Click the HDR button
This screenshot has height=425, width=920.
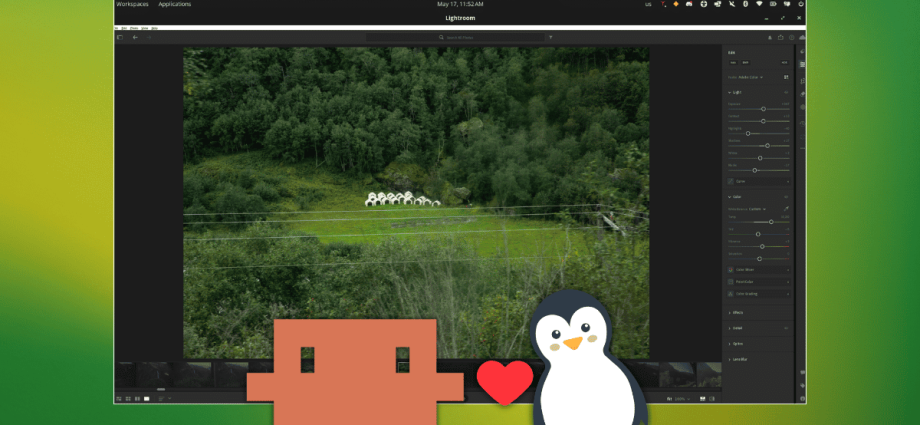click(x=784, y=62)
